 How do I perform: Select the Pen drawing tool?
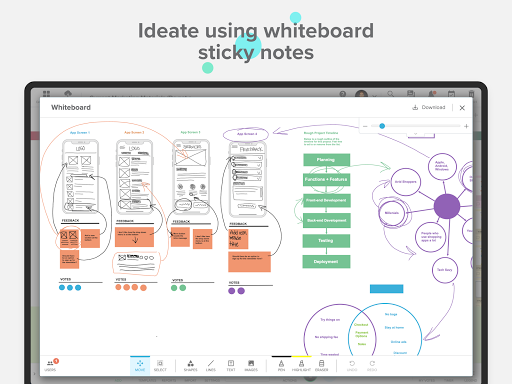(281, 366)
